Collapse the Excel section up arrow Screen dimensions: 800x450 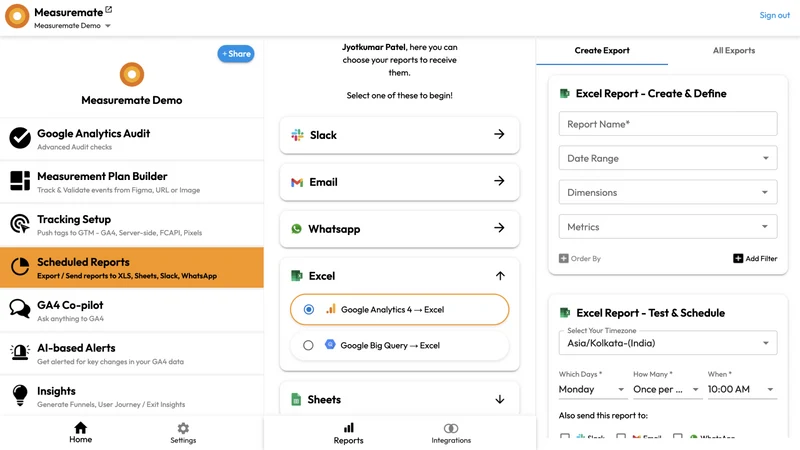click(x=500, y=276)
